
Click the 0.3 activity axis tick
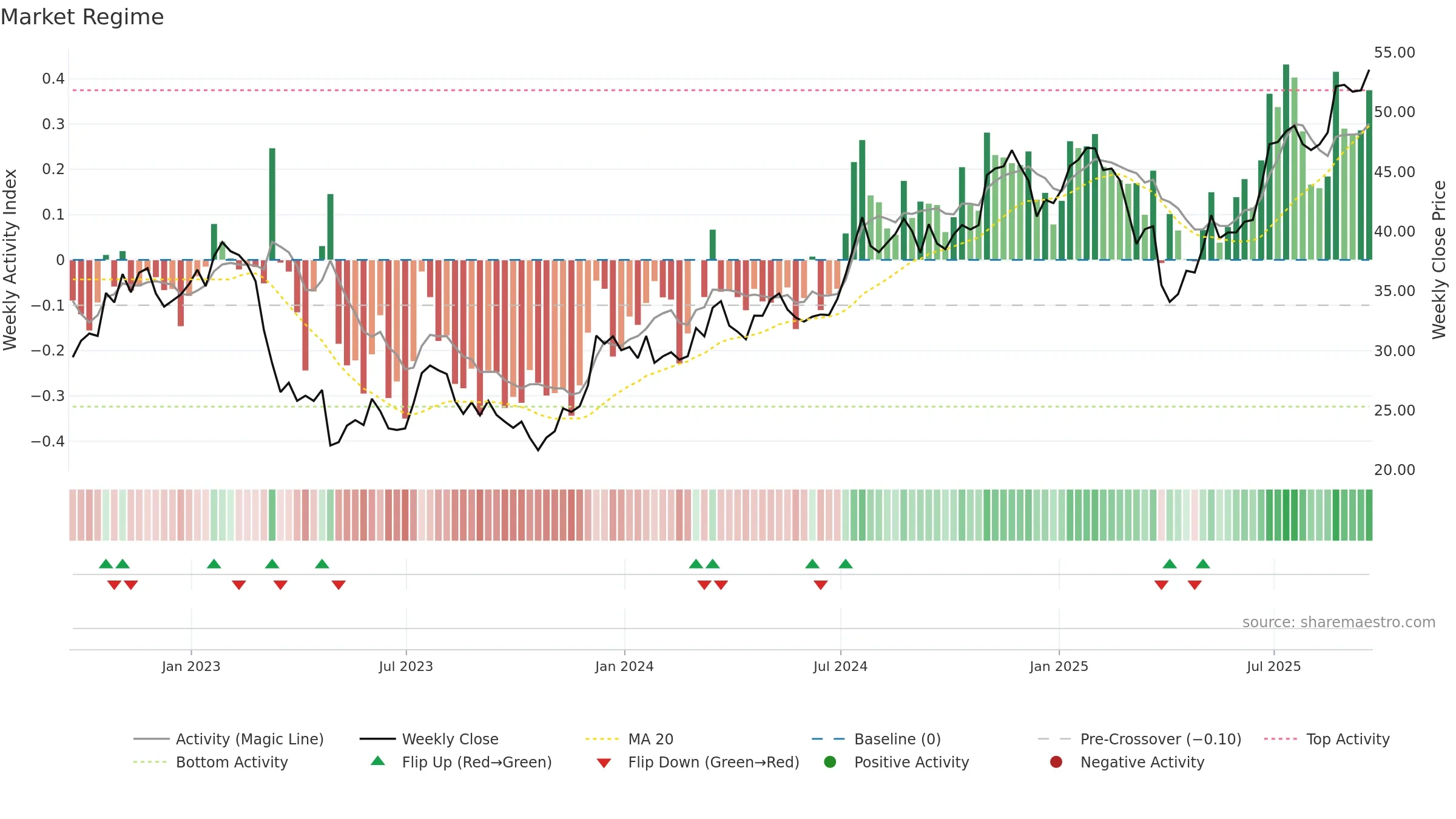tap(53, 124)
